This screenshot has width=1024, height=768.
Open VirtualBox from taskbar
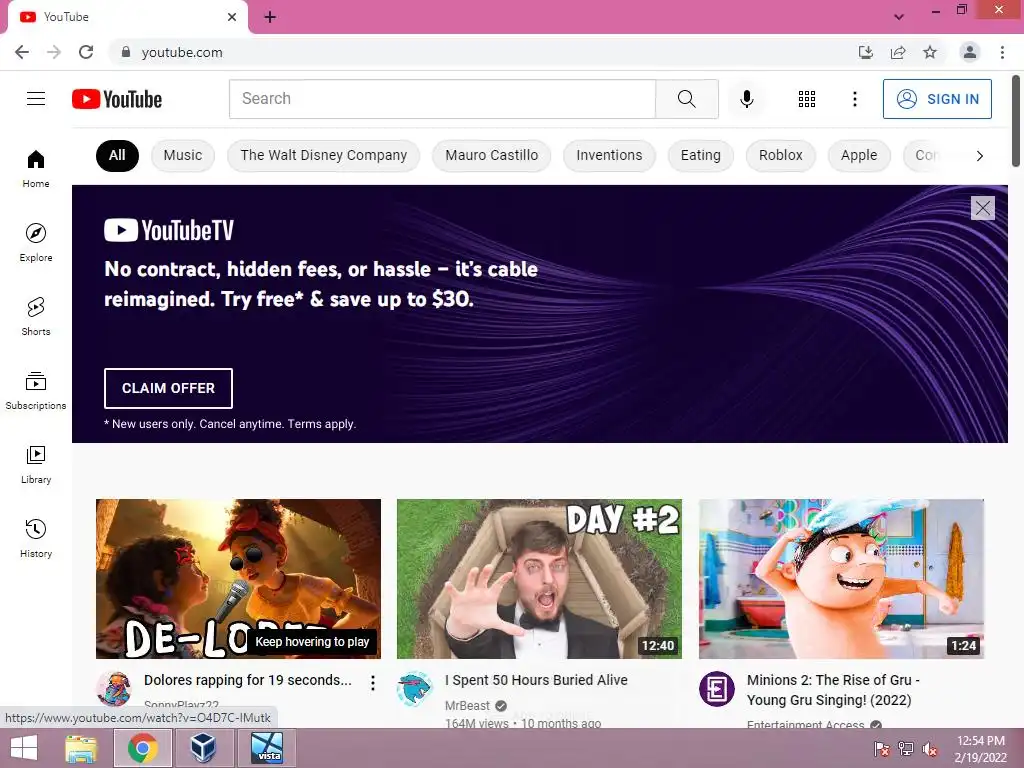(x=203, y=748)
